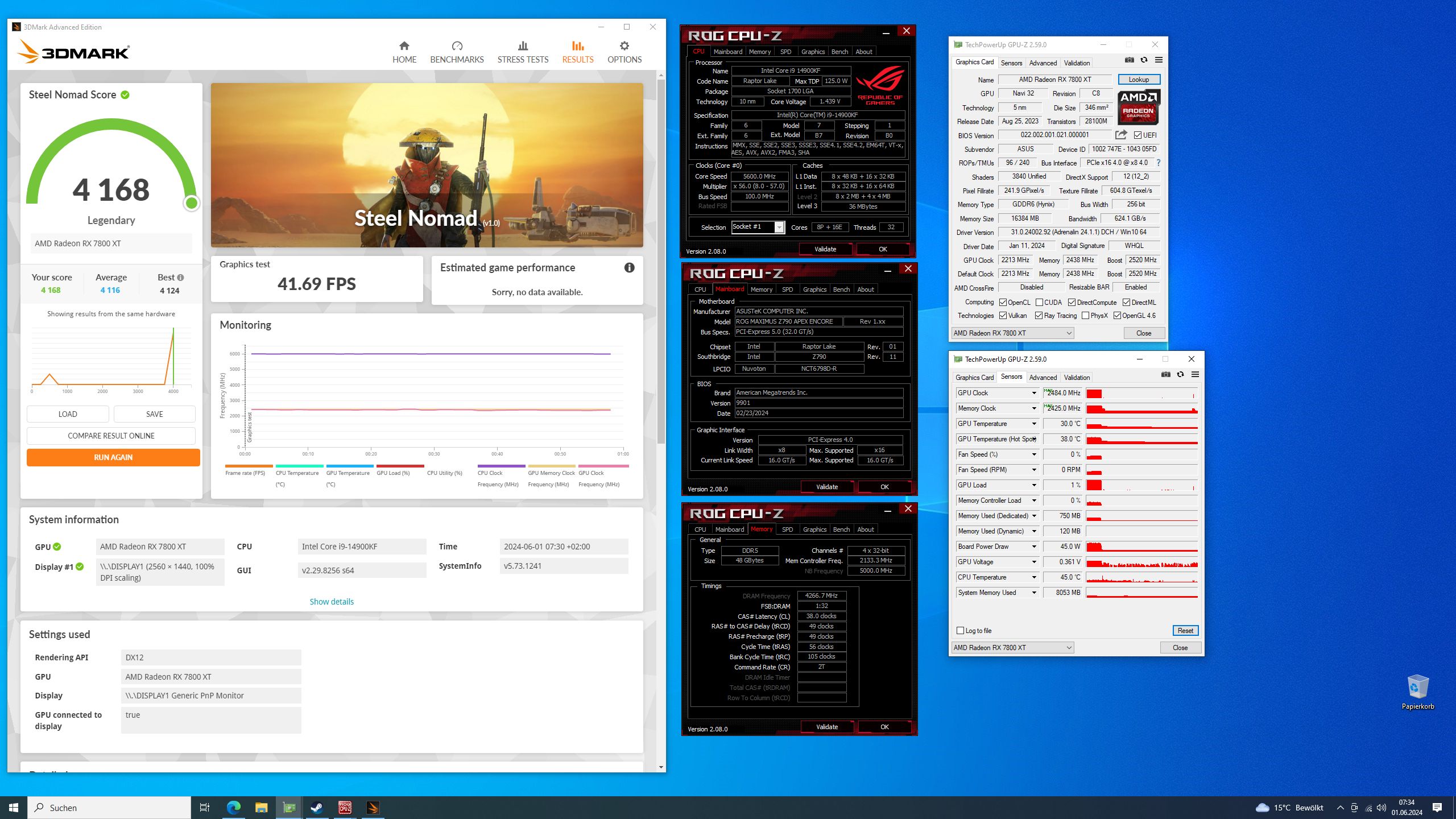Click GPU Load (%) red legend swatch
The height and width of the screenshot is (819, 1456).
pos(400,466)
